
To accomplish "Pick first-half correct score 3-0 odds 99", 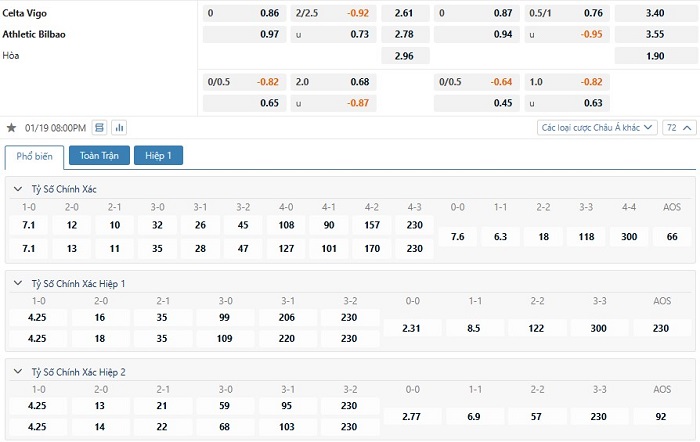I will pos(225,317).
